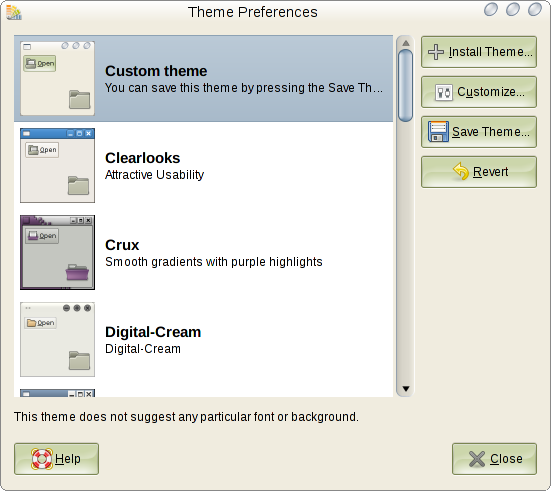Image resolution: width=551 pixels, height=491 pixels.
Task: Select the Crux preview thumbnail
Action: 57,252
